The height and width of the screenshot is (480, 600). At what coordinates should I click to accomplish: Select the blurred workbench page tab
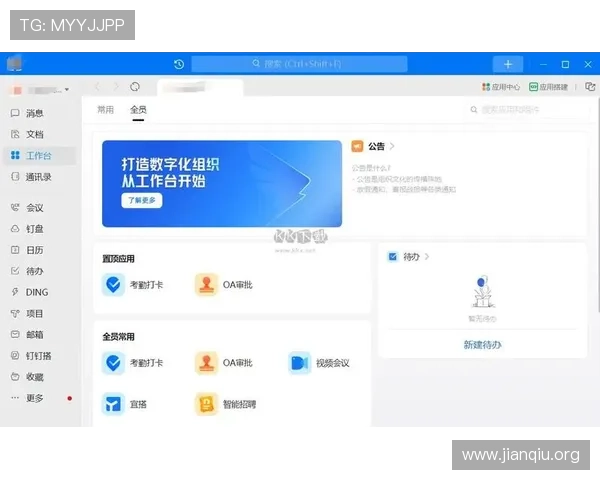(200, 88)
